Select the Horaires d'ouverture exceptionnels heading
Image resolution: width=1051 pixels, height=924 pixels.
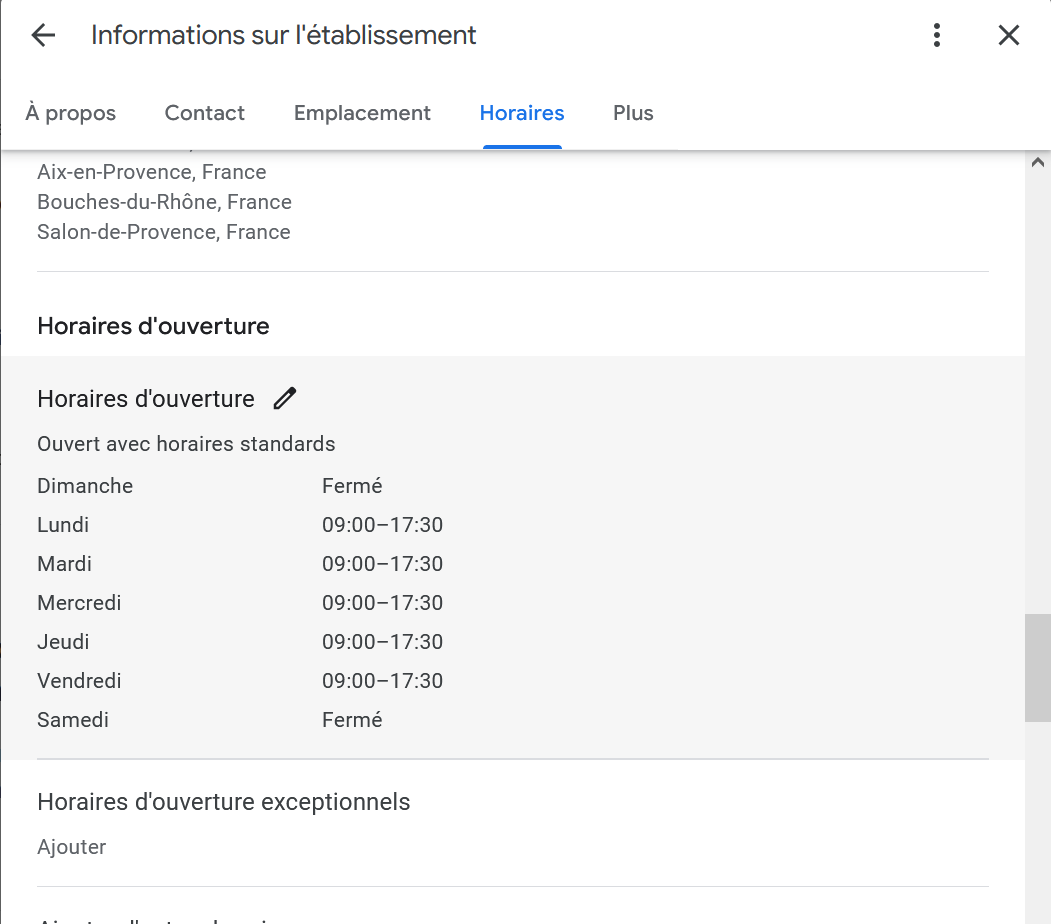pos(224,802)
